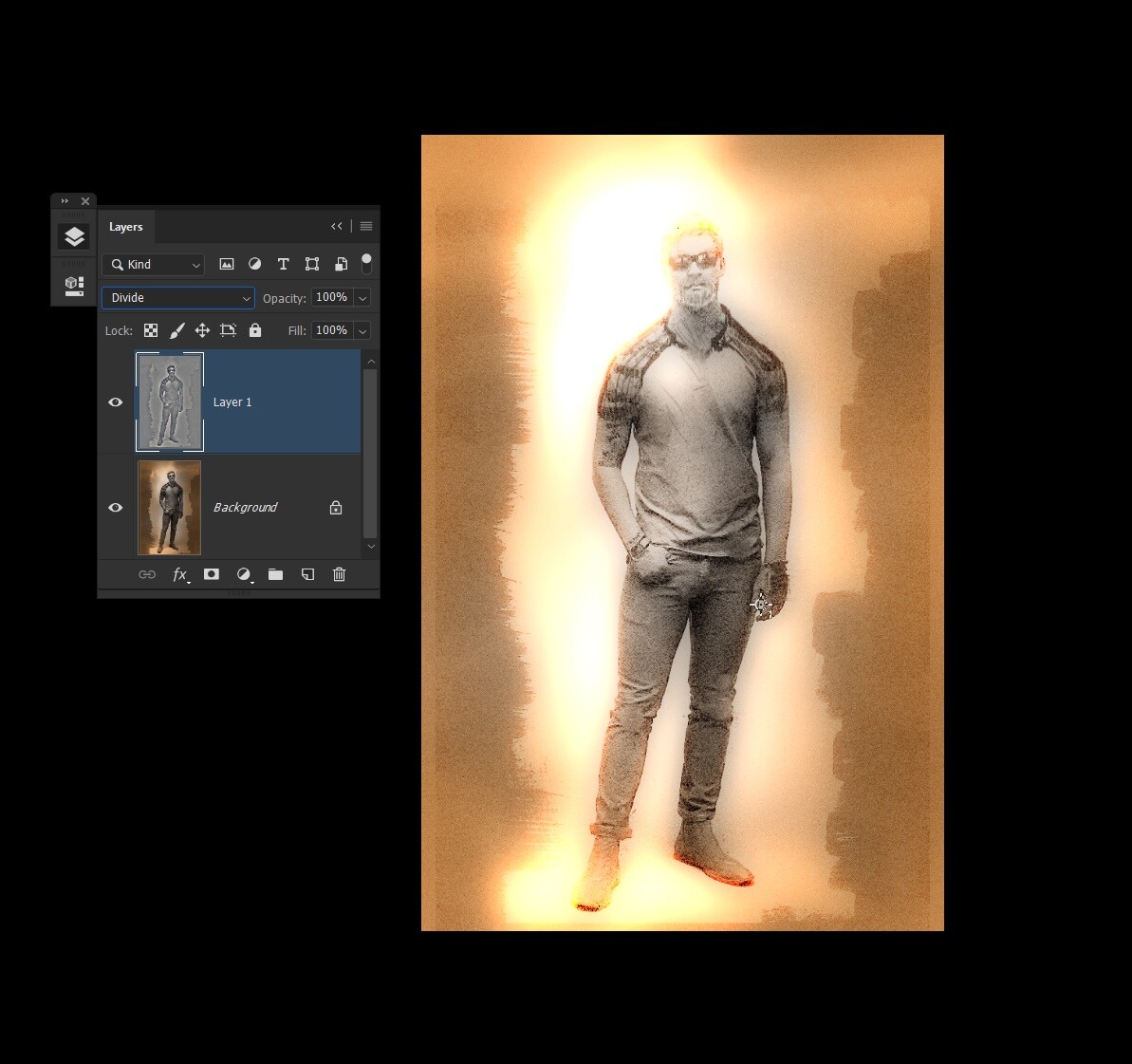Select the Layer 1 thumbnail
Image resolution: width=1132 pixels, height=1064 pixels.
[170, 402]
